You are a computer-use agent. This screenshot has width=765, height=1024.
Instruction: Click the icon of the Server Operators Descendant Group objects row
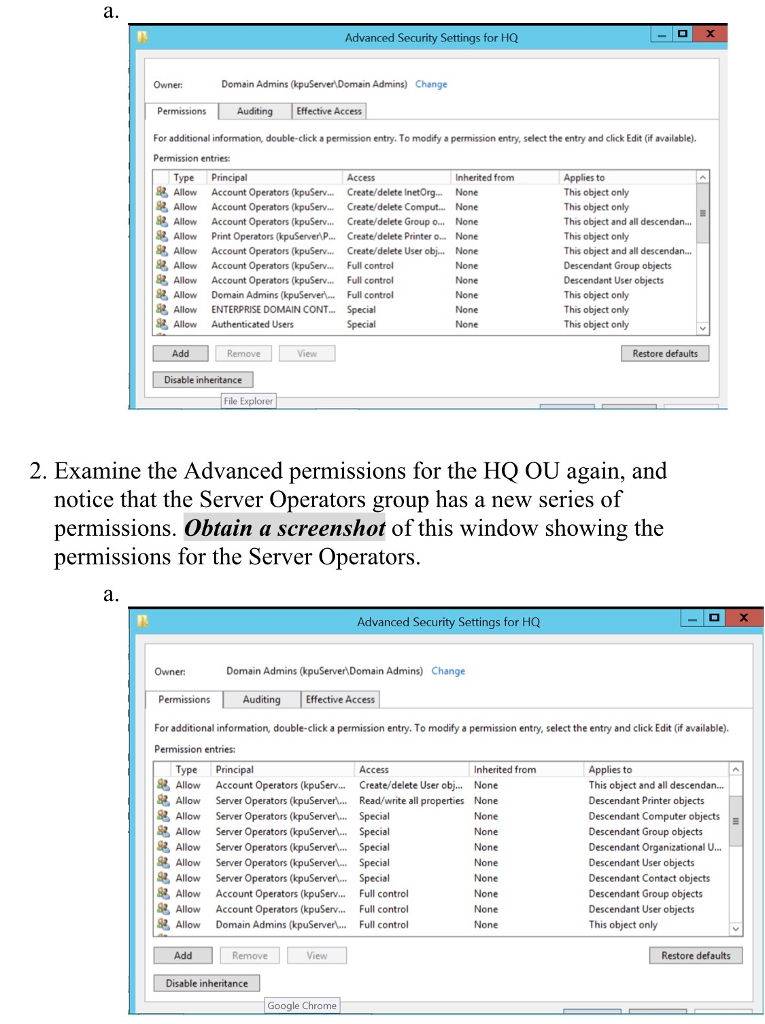(163, 831)
